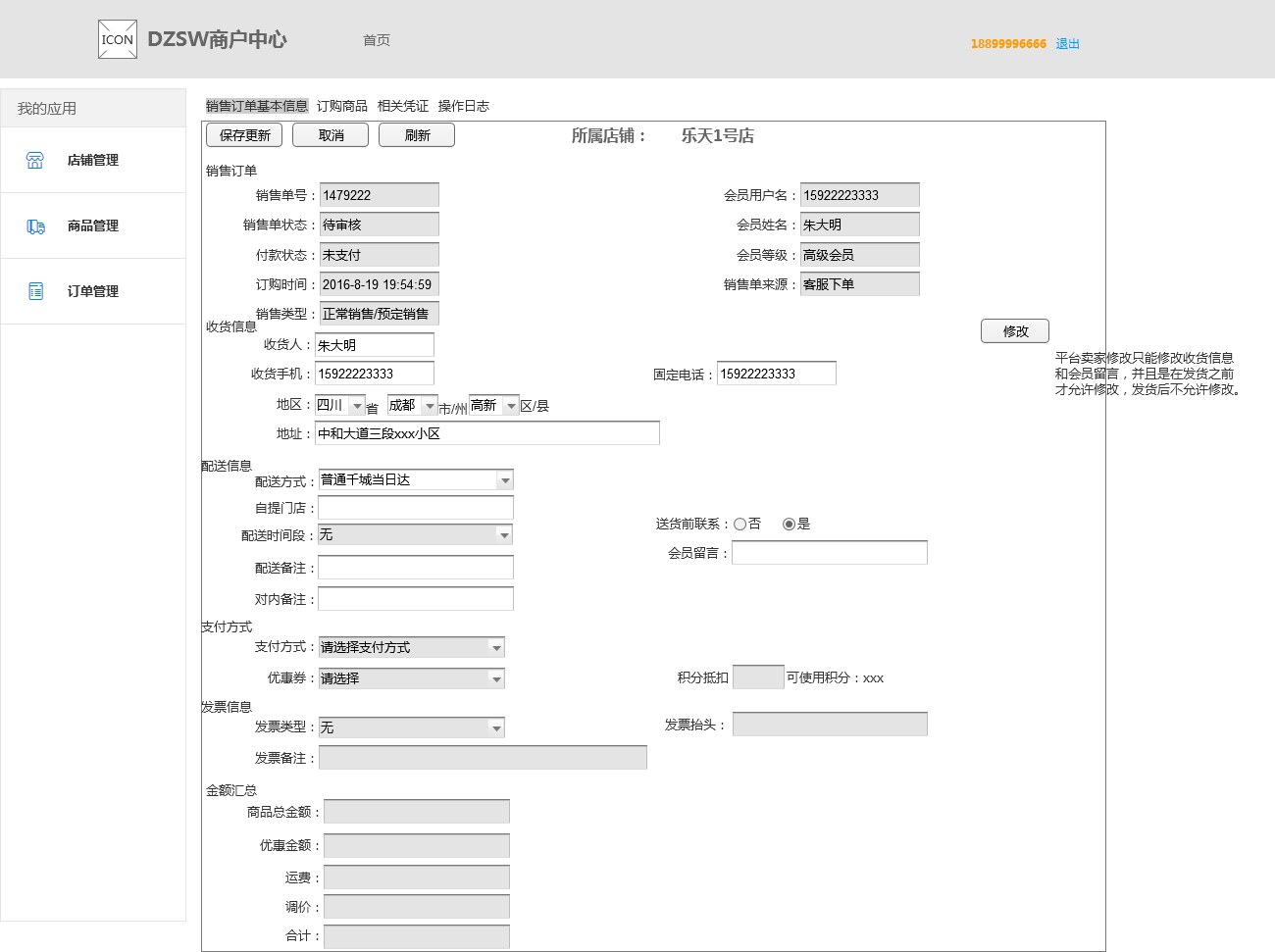Focus the 固定电话 input field
The image size is (1275, 952).
(x=777, y=374)
